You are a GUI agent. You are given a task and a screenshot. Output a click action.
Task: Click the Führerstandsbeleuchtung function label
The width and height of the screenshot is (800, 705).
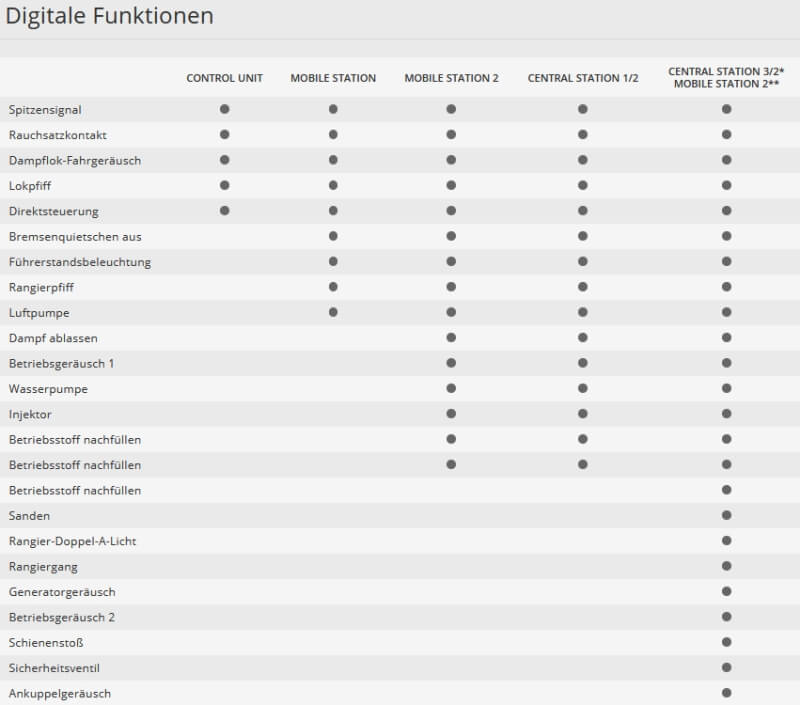(80, 262)
